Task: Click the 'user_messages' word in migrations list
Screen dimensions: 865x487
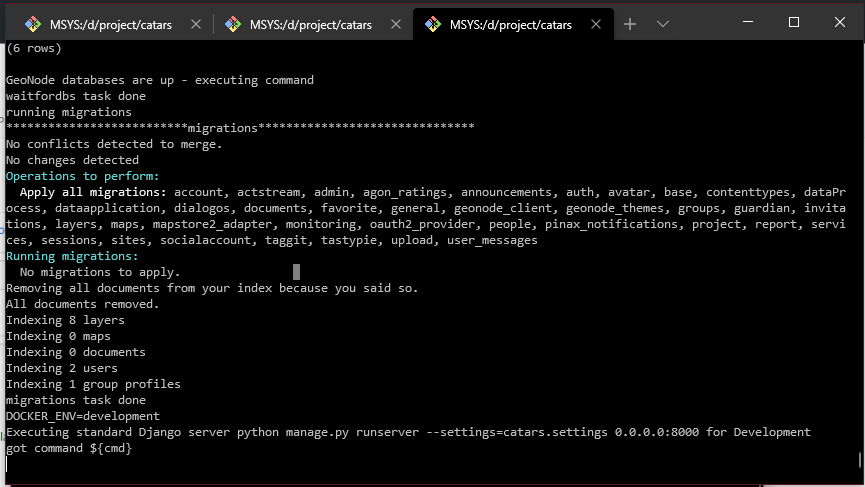Action: click(x=492, y=240)
